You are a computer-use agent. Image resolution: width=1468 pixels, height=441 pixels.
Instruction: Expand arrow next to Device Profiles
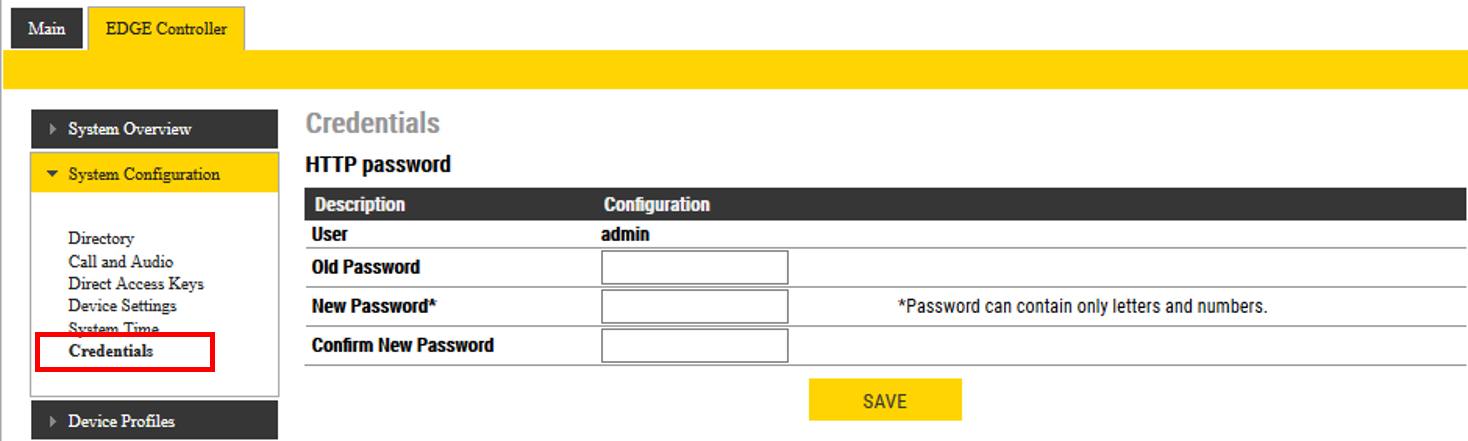point(53,421)
